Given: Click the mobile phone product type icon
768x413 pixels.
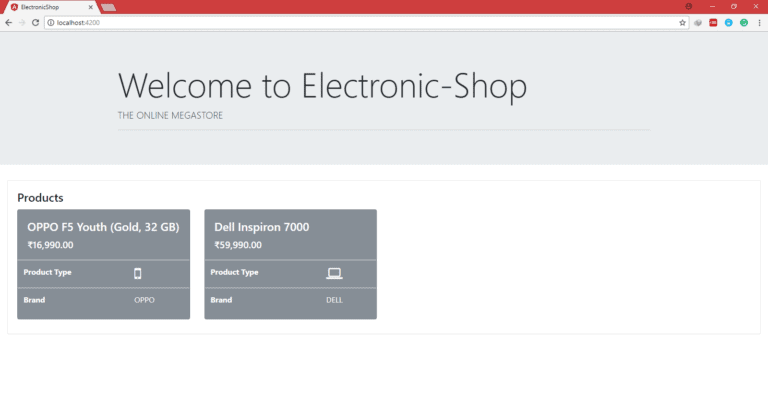Looking at the screenshot, I should coord(138,273).
